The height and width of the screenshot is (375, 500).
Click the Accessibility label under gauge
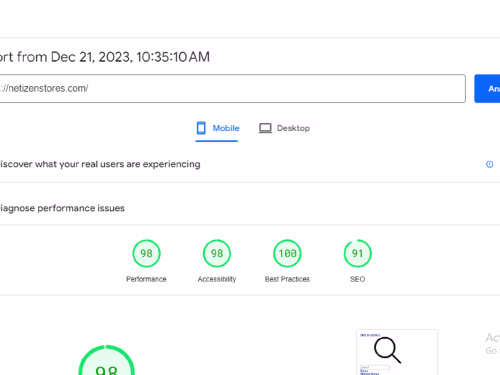tap(217, 279)
